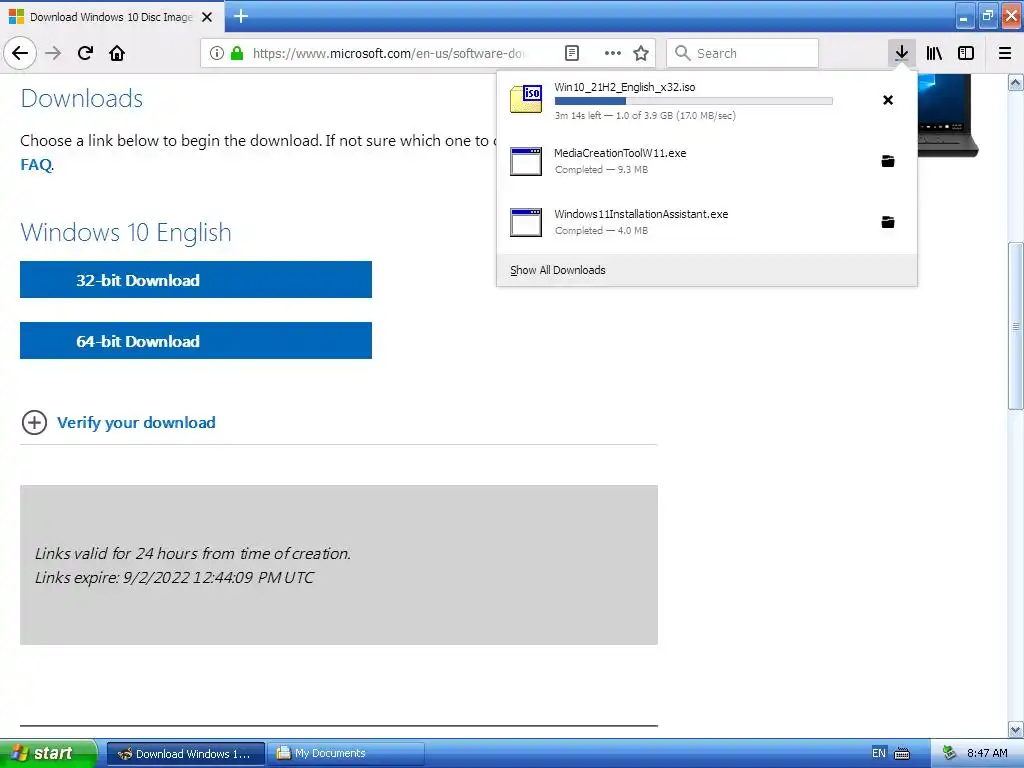Image resolution: width=1024 pixels, height=768 pixels.
Task: Open containing folder for MediaCreationToolW11.exe
Action: point(888,161)
